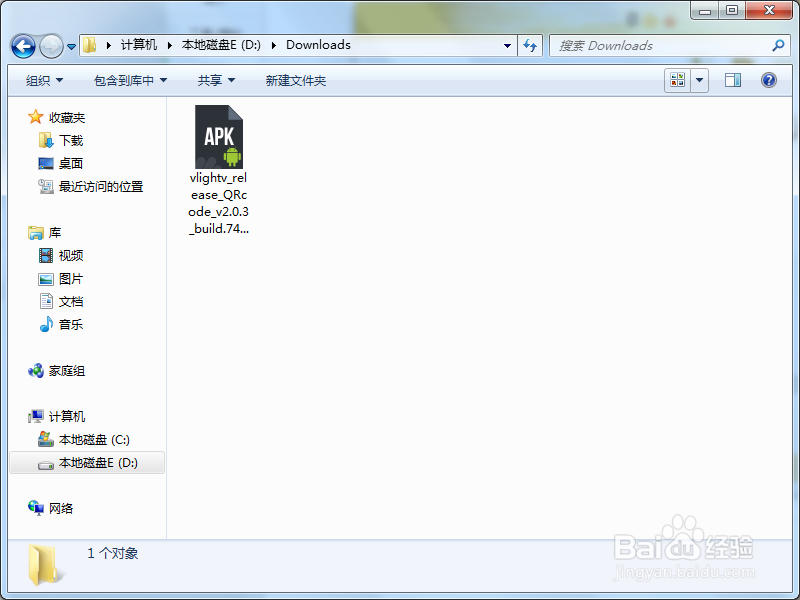Open the 下载 (Downloads) favorite in sidebar
The width and height of the screenshot is (800, 600).
tap(70, 140)
